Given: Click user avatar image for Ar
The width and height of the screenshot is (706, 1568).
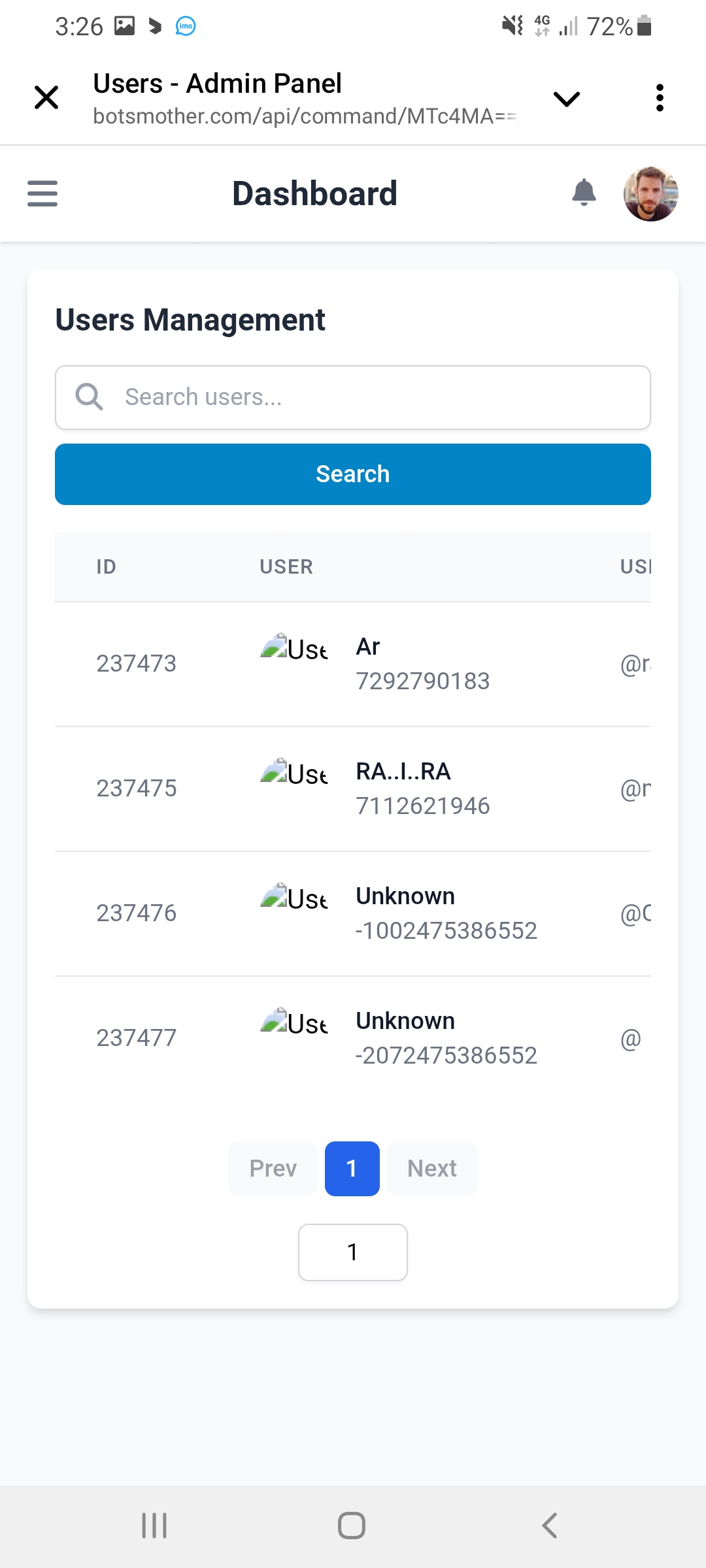Looking at the screenshot, I should [x=294, y=648].
